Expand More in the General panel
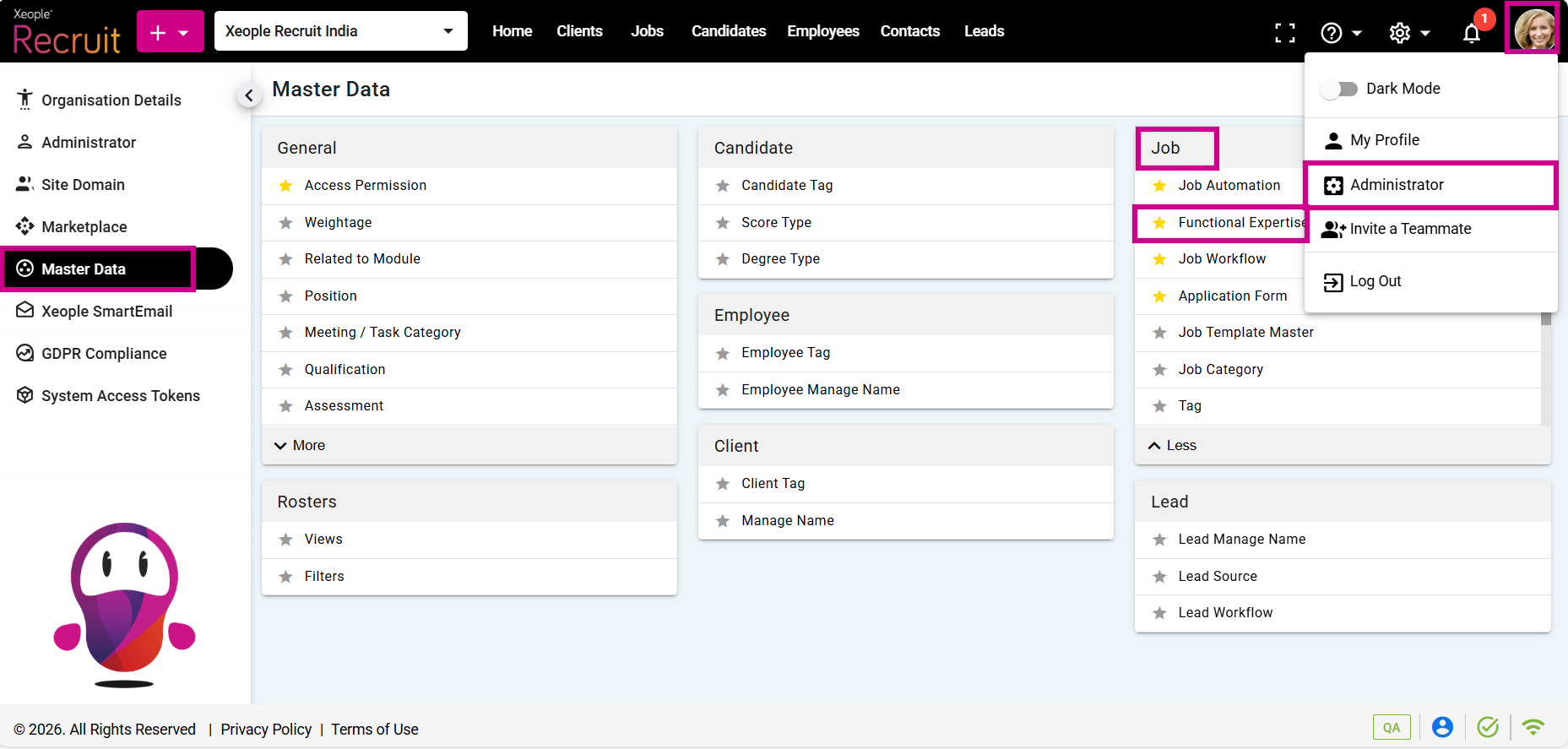This screenshot has width=1568, height=749. pyautogui.click(x=301, y=446)
